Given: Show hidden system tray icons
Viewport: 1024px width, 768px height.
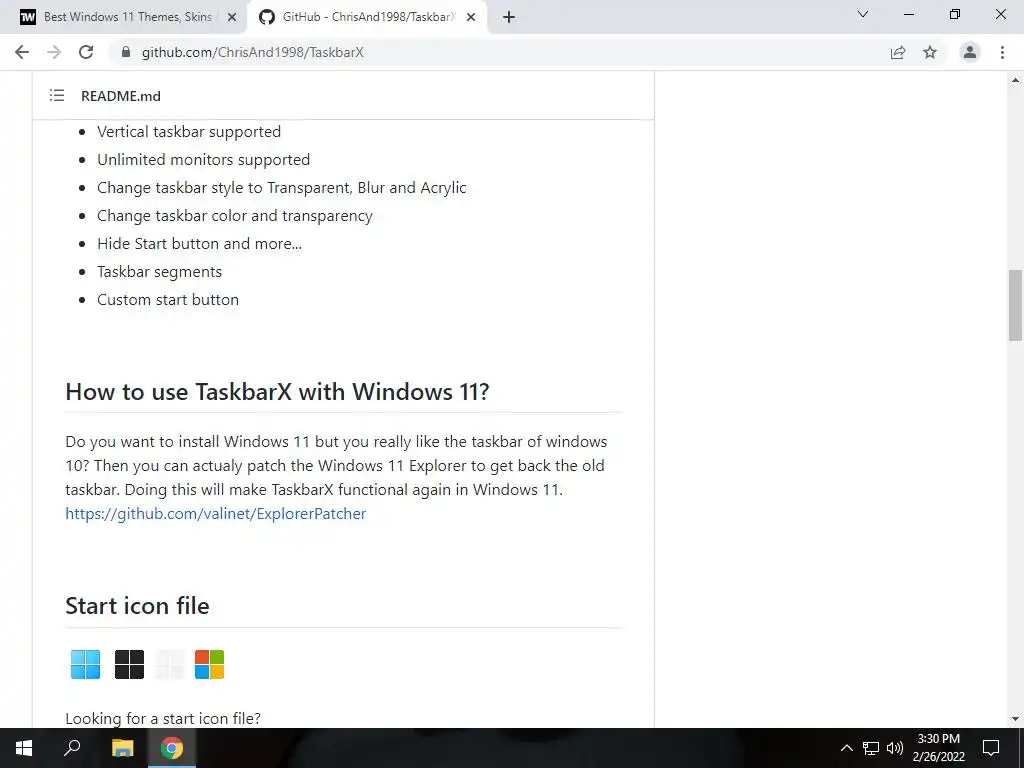Looking at the screenshot, I should pyautogui.click(x=846, y=748).
